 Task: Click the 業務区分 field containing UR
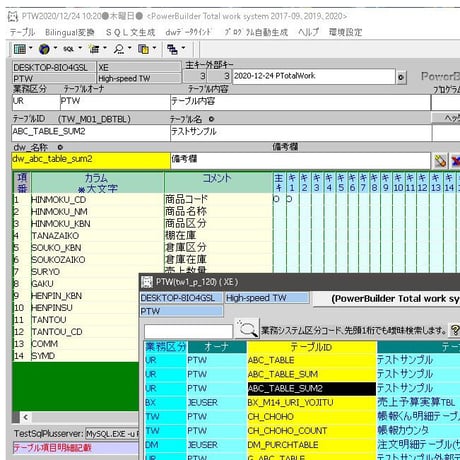coord(36,102)
